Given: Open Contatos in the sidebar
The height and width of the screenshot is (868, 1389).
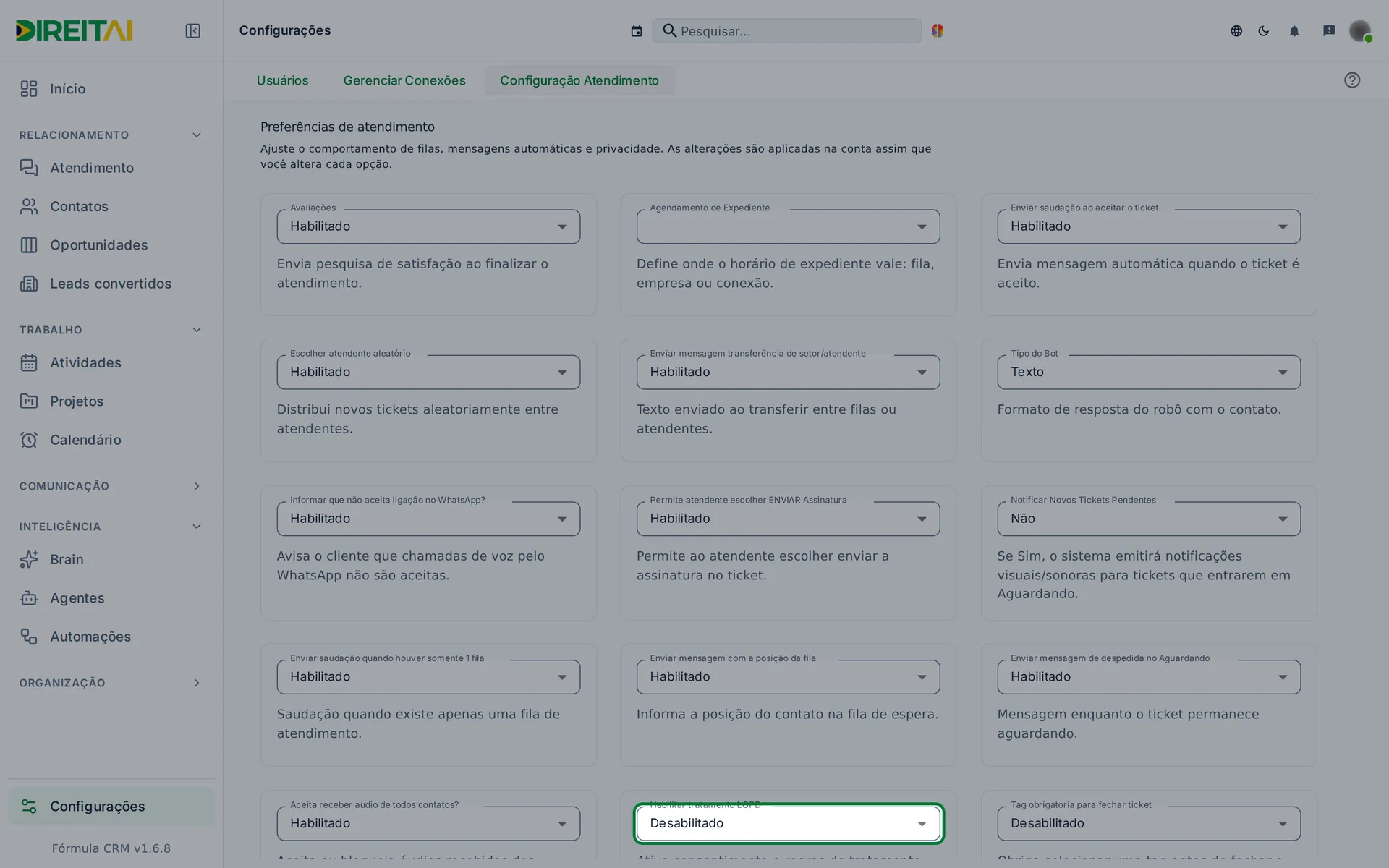Looking at the screenshot, I should (111, 207).
